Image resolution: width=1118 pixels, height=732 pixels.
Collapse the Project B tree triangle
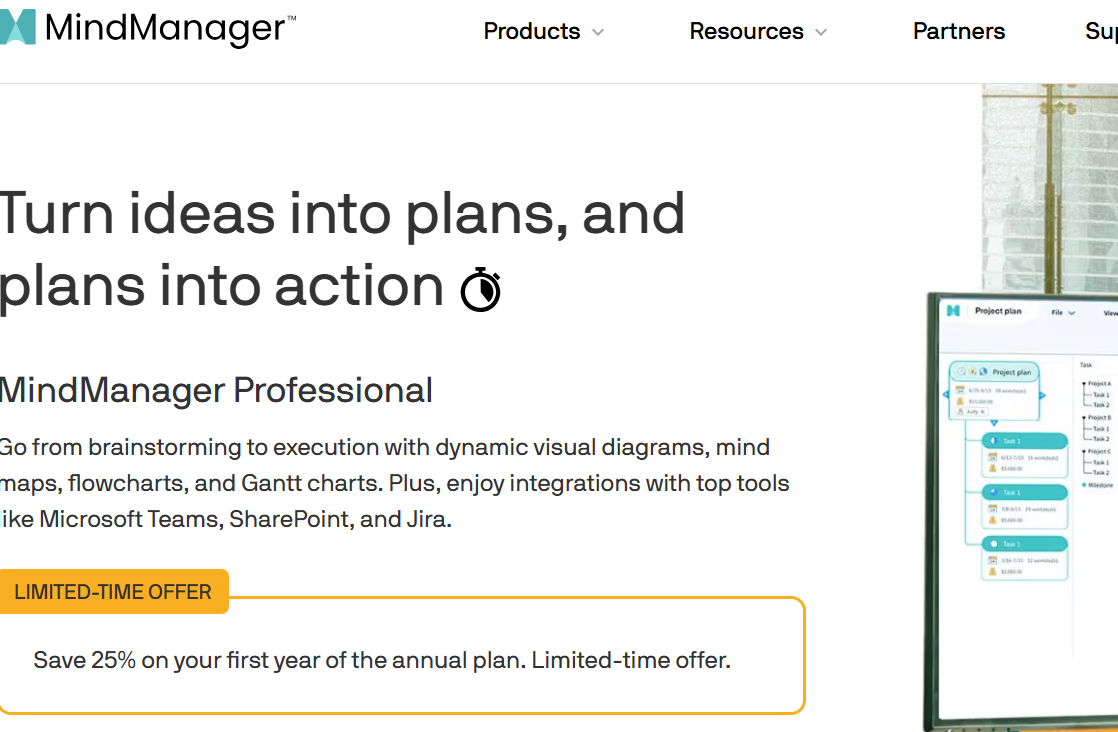[x=1084, y=418]
